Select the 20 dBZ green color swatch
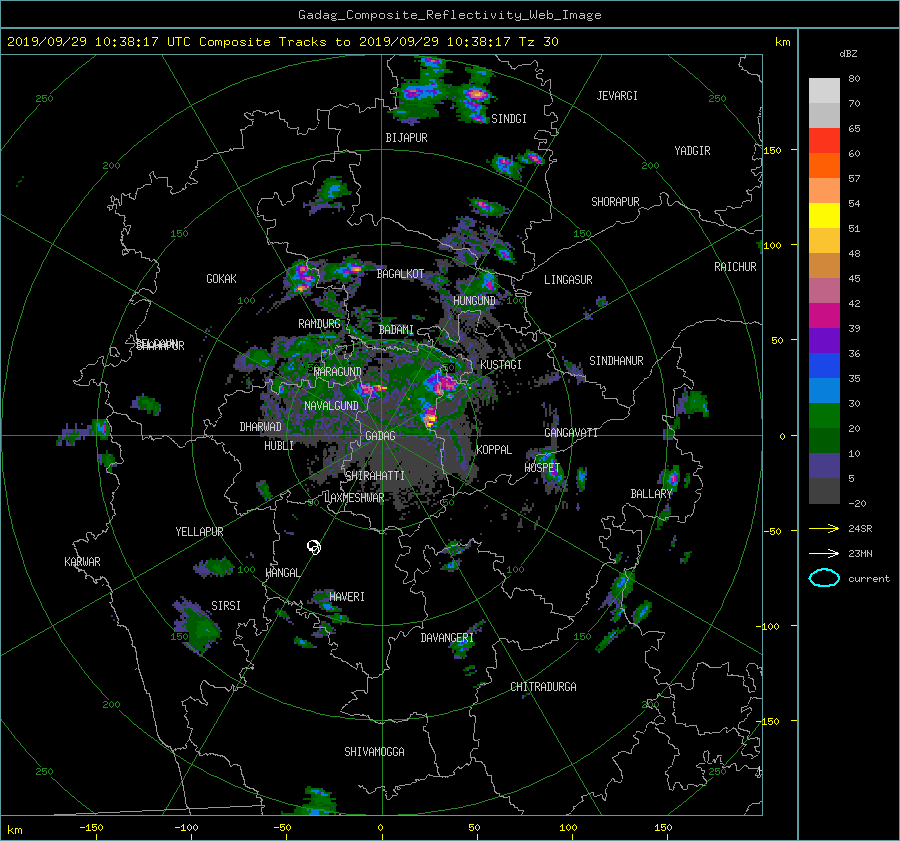Screen dimensions: 900x841 pos(824,415)
